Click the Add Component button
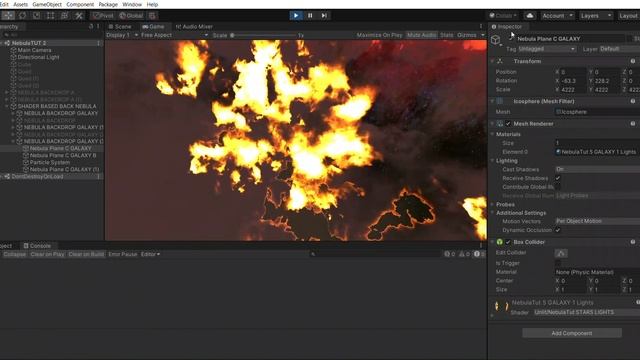 pos(572,333)
